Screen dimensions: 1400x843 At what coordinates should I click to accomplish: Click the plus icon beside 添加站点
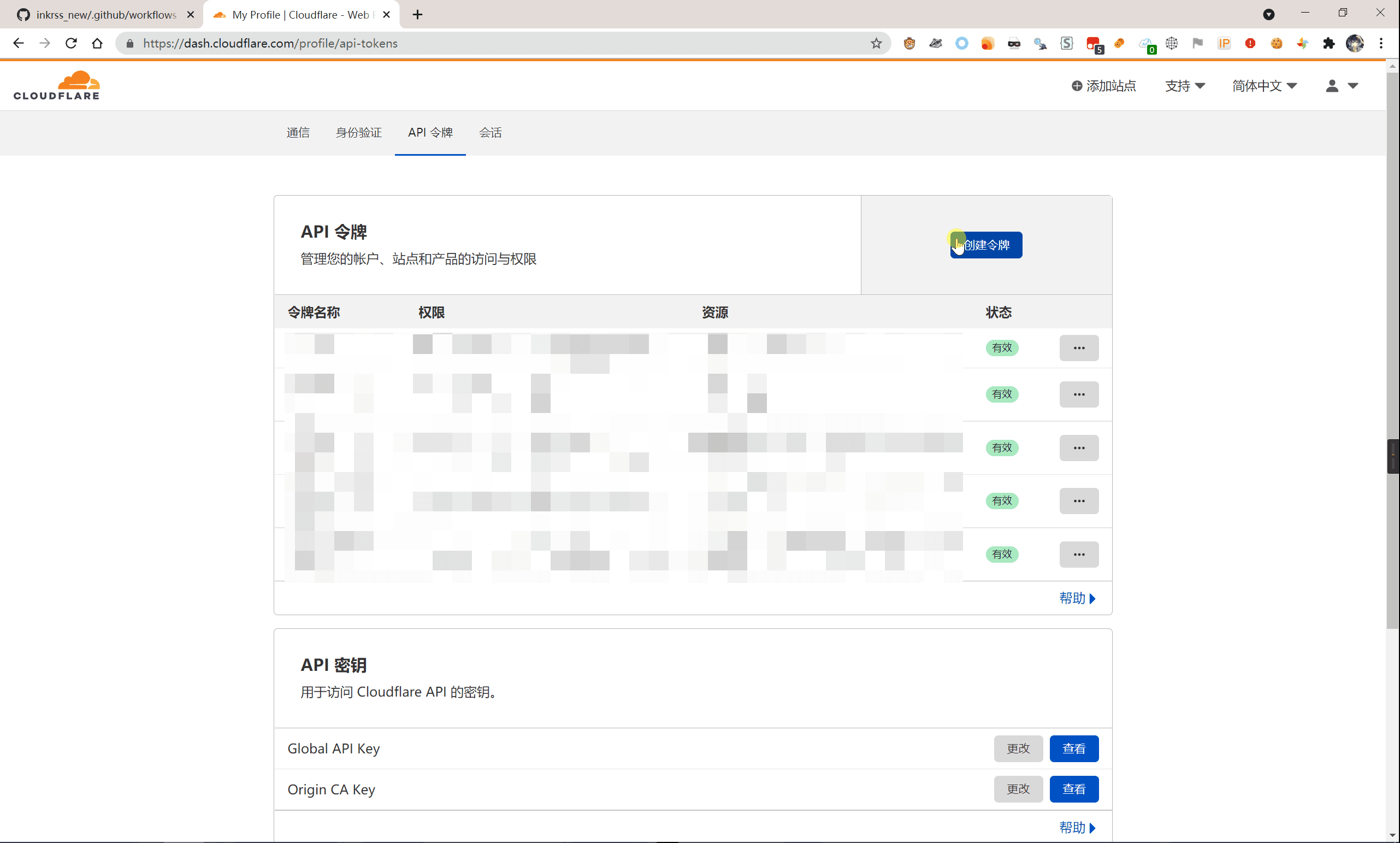[x=1076, y=86]
